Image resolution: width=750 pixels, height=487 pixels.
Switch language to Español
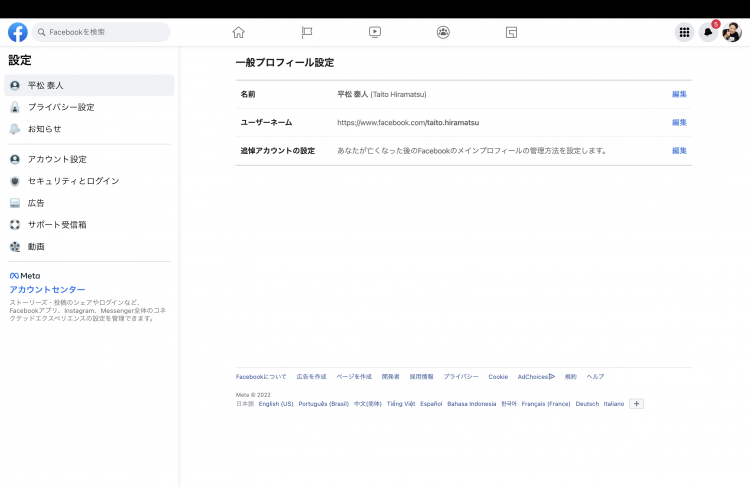pyautogui.click(x=431, y=404)
